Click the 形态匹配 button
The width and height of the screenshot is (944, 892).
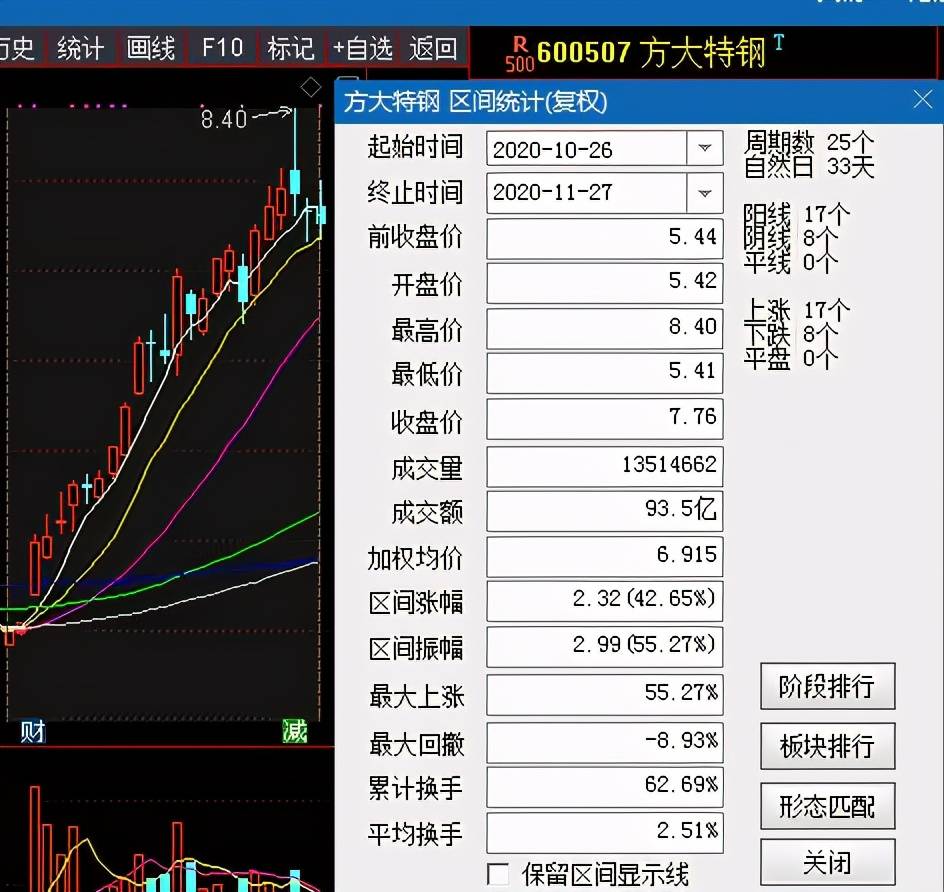[827, 806]
